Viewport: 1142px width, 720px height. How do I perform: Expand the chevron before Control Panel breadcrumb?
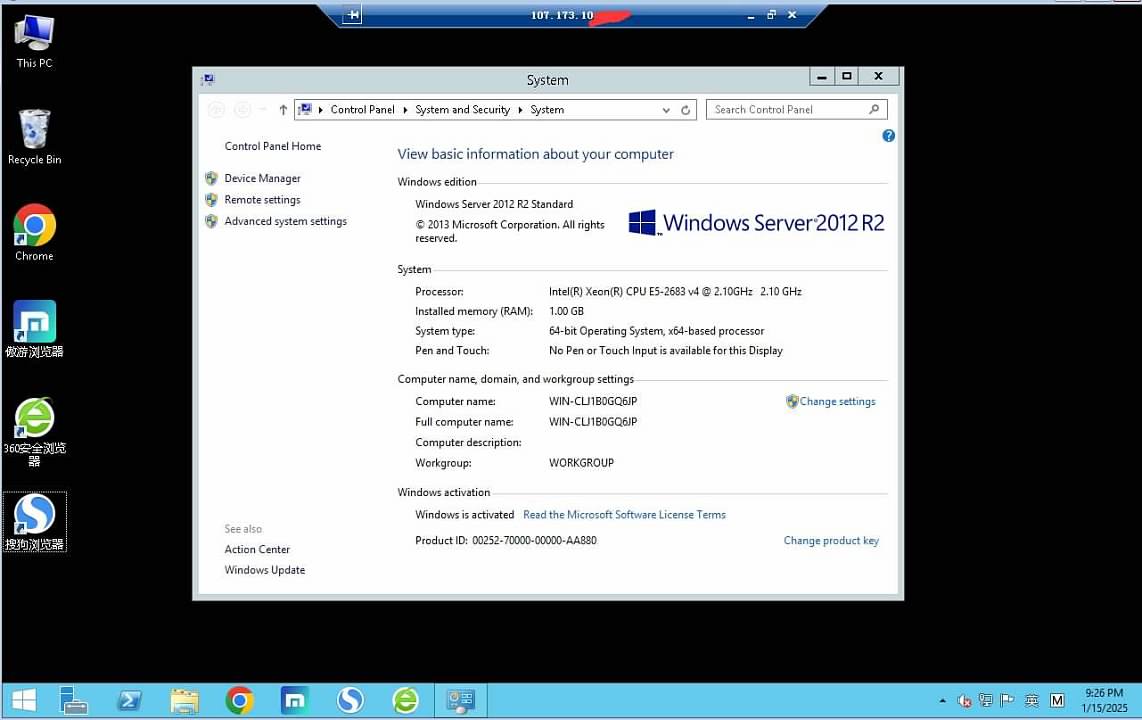[x=320, y=110]
